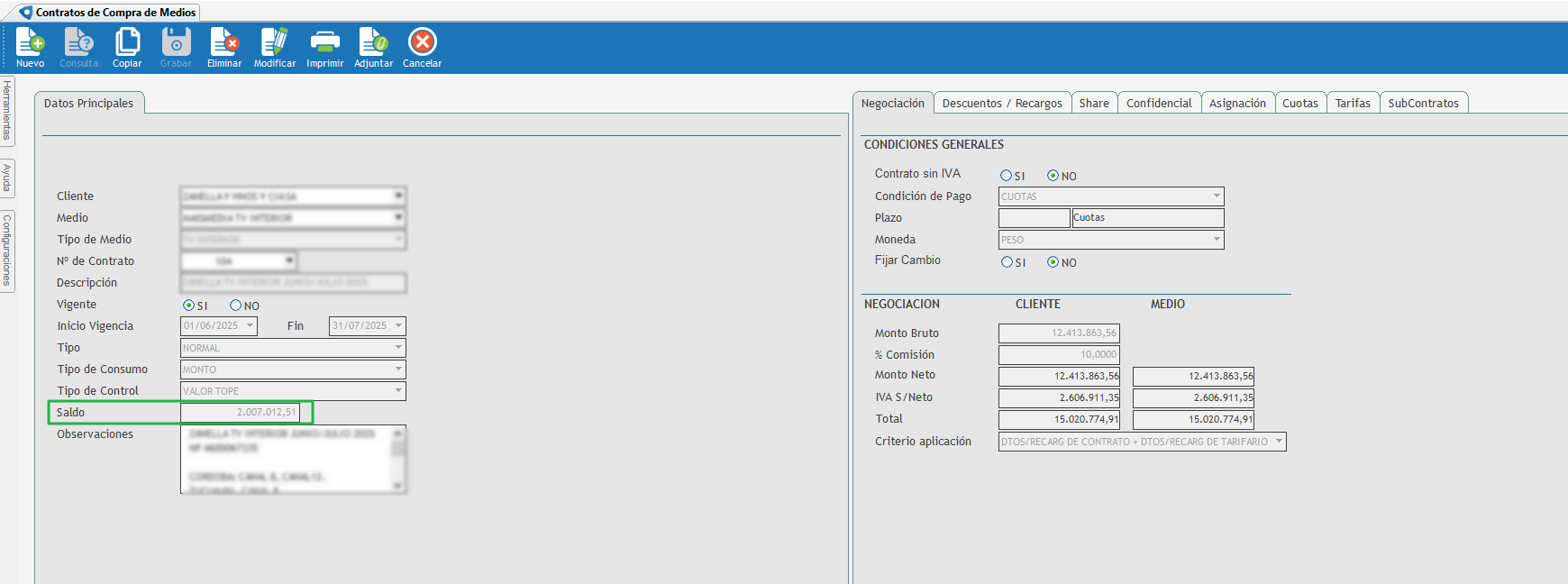Click Observaciones scrollbar down arrow
This screenshot has height=584, width=1568.
[x=398, y=487]
